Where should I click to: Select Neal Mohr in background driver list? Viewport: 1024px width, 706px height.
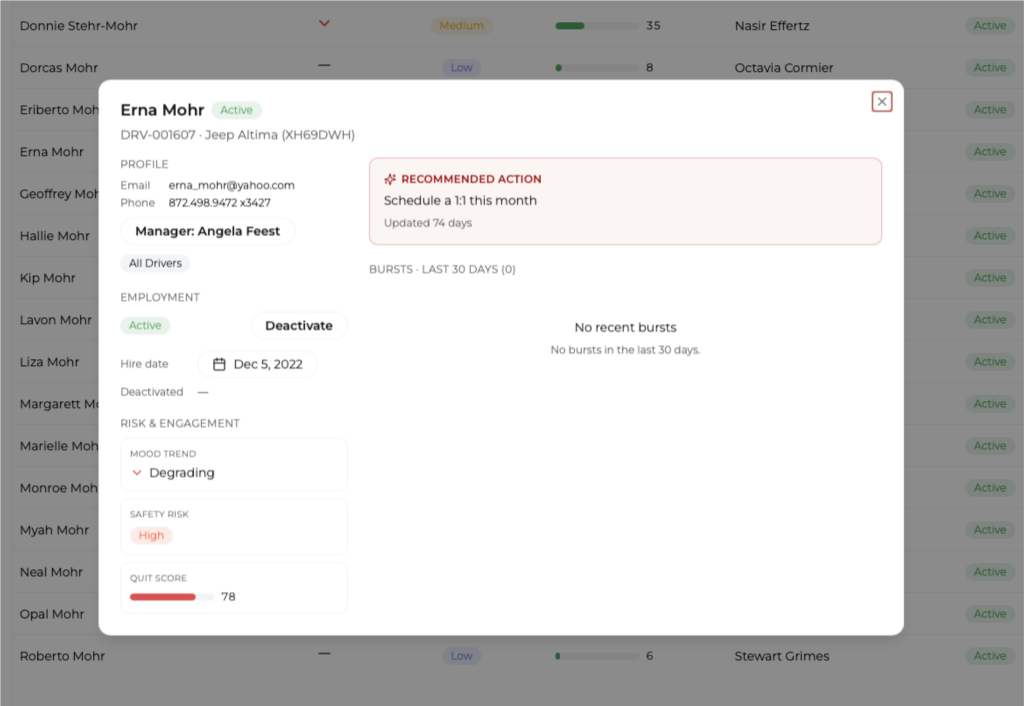[51, 571]
